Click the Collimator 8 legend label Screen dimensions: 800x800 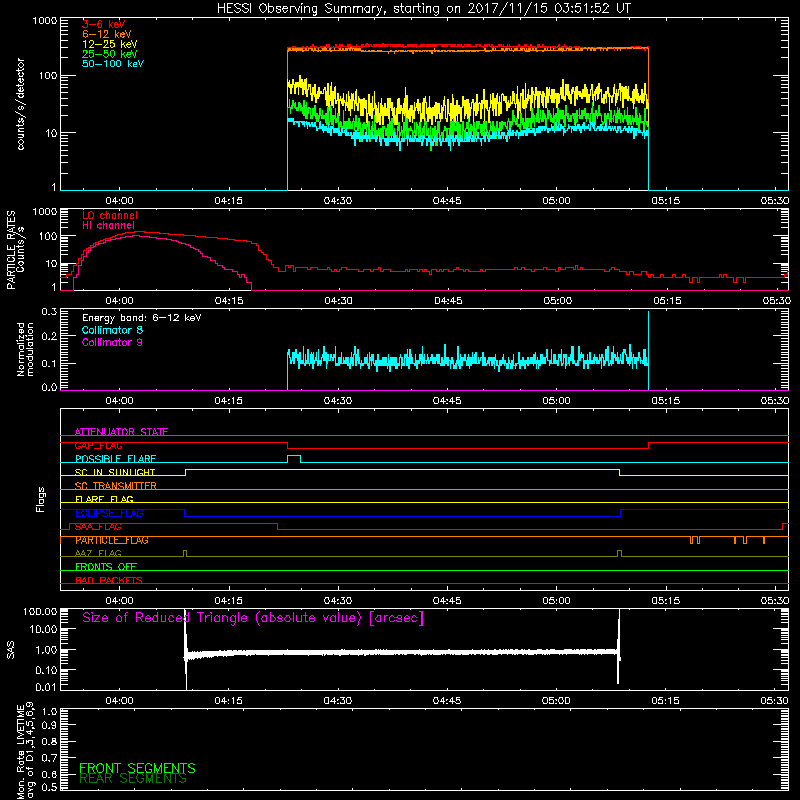pyautogui.click(x=112, y=330)
